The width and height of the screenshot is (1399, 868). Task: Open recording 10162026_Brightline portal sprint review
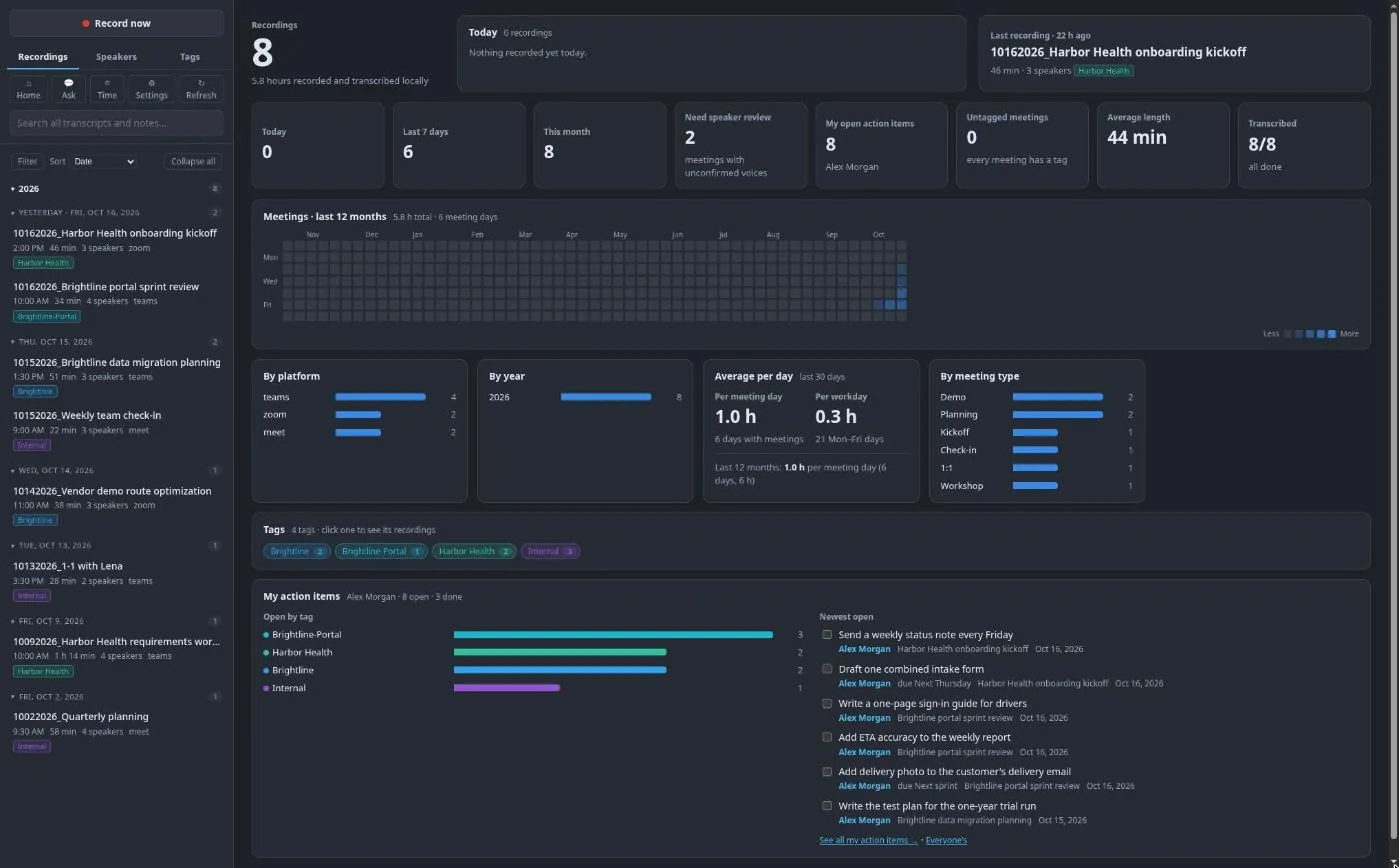[x=116, y=300]
